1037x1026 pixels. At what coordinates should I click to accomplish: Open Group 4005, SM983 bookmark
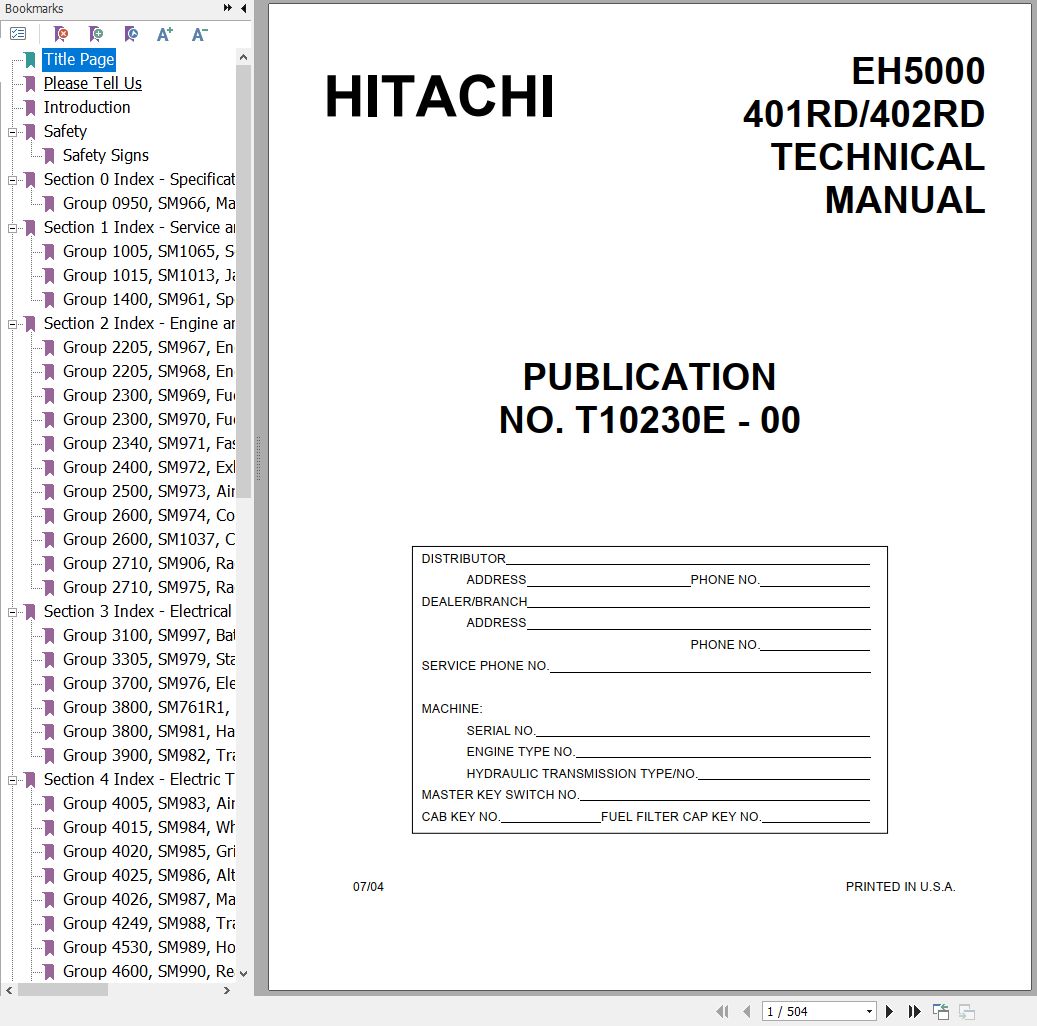coord(148,804)
